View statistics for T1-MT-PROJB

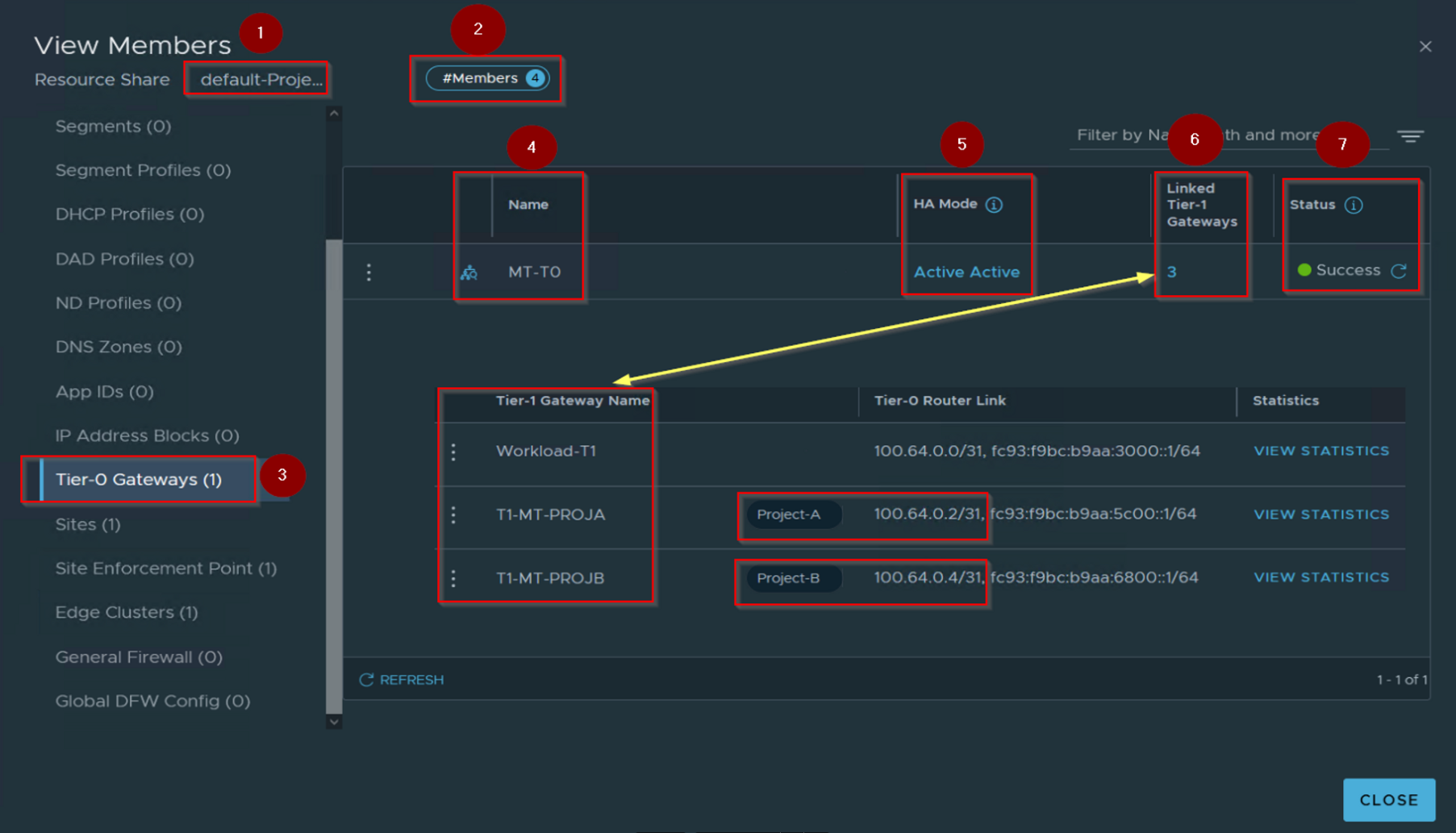tap(1320, 577)
